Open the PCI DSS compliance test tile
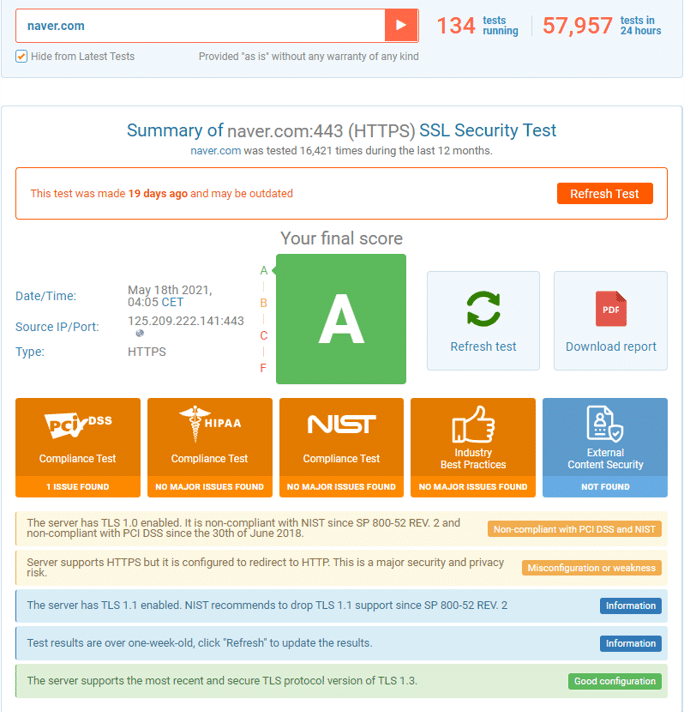The width and height of the screenshot is (684, 712). click(78, 447)
